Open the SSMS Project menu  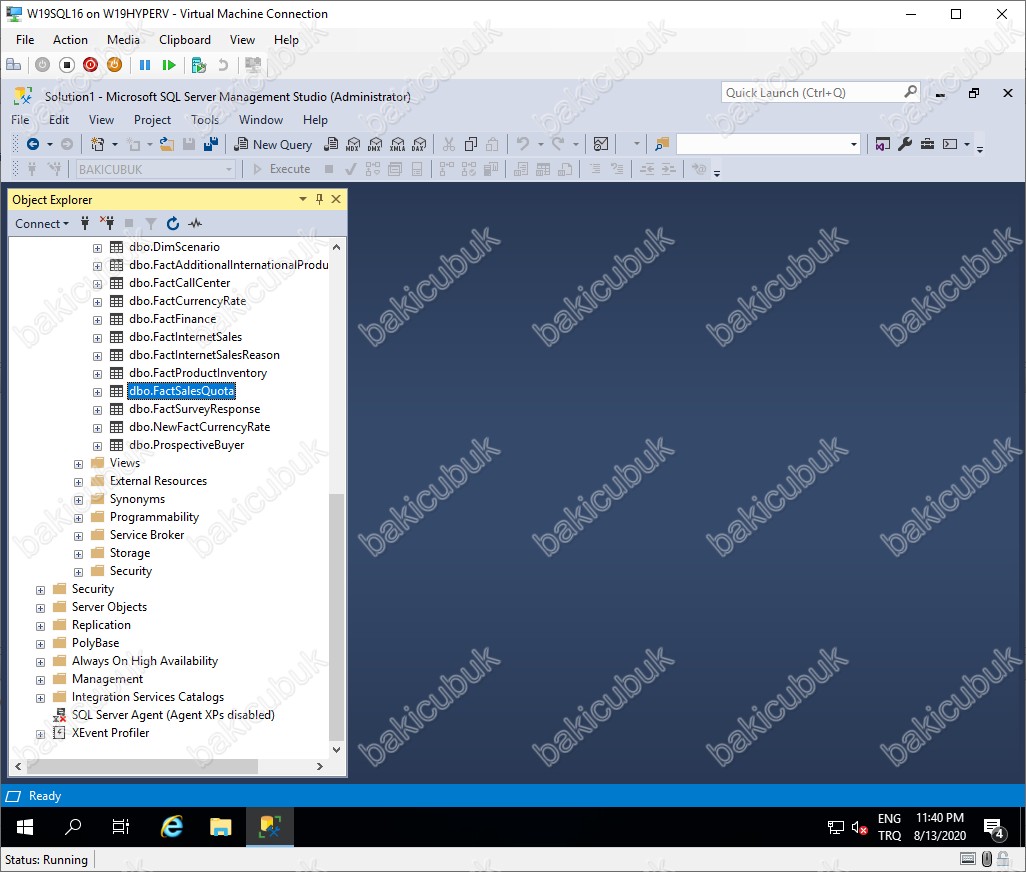152,120
